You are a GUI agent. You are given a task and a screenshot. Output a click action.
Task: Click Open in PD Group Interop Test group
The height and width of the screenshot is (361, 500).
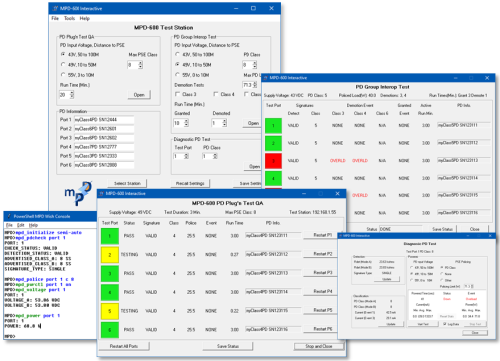pyautogui.click(x=253, y=123)
